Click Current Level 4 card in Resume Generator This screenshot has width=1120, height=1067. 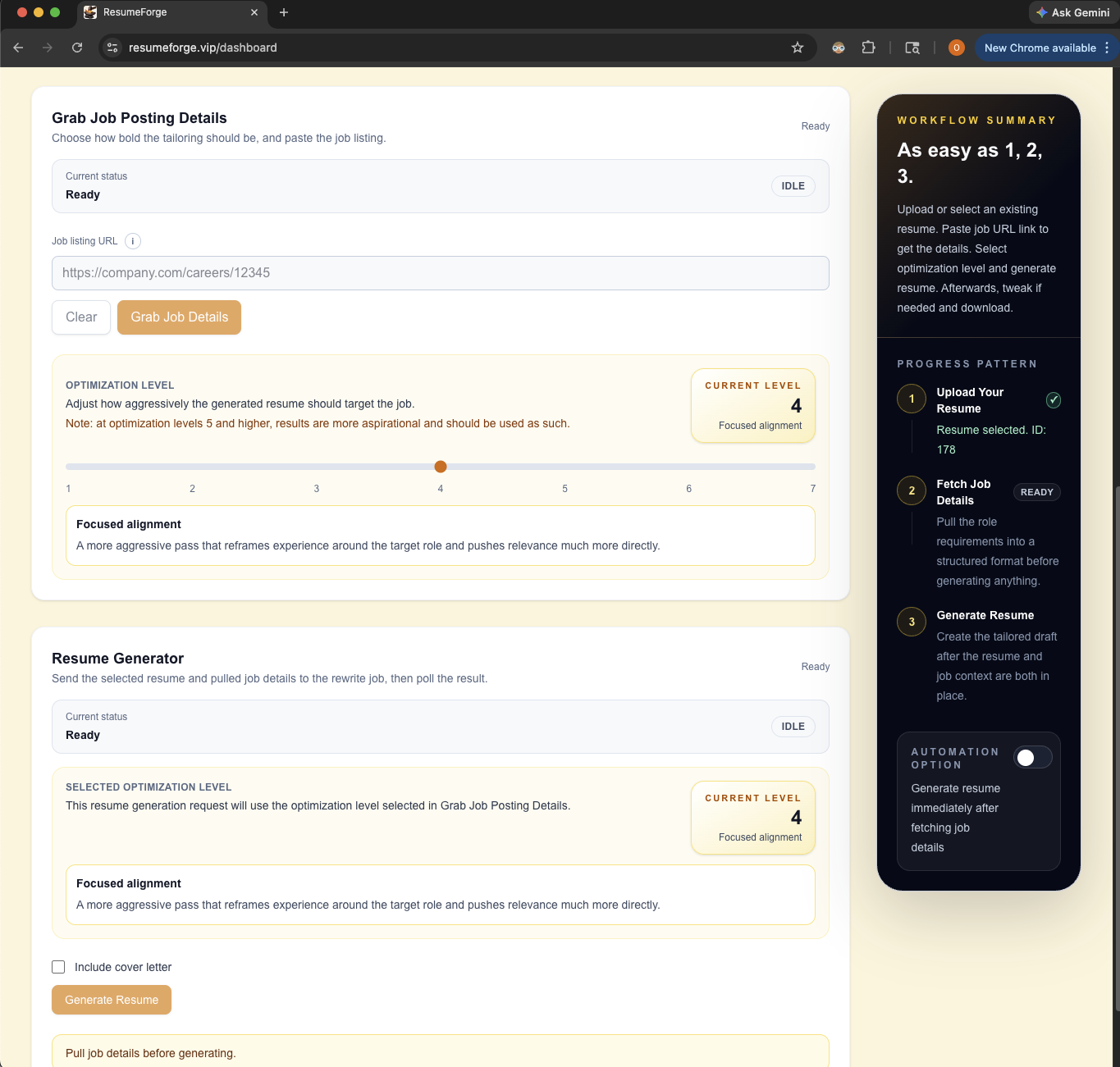(753, 818)
